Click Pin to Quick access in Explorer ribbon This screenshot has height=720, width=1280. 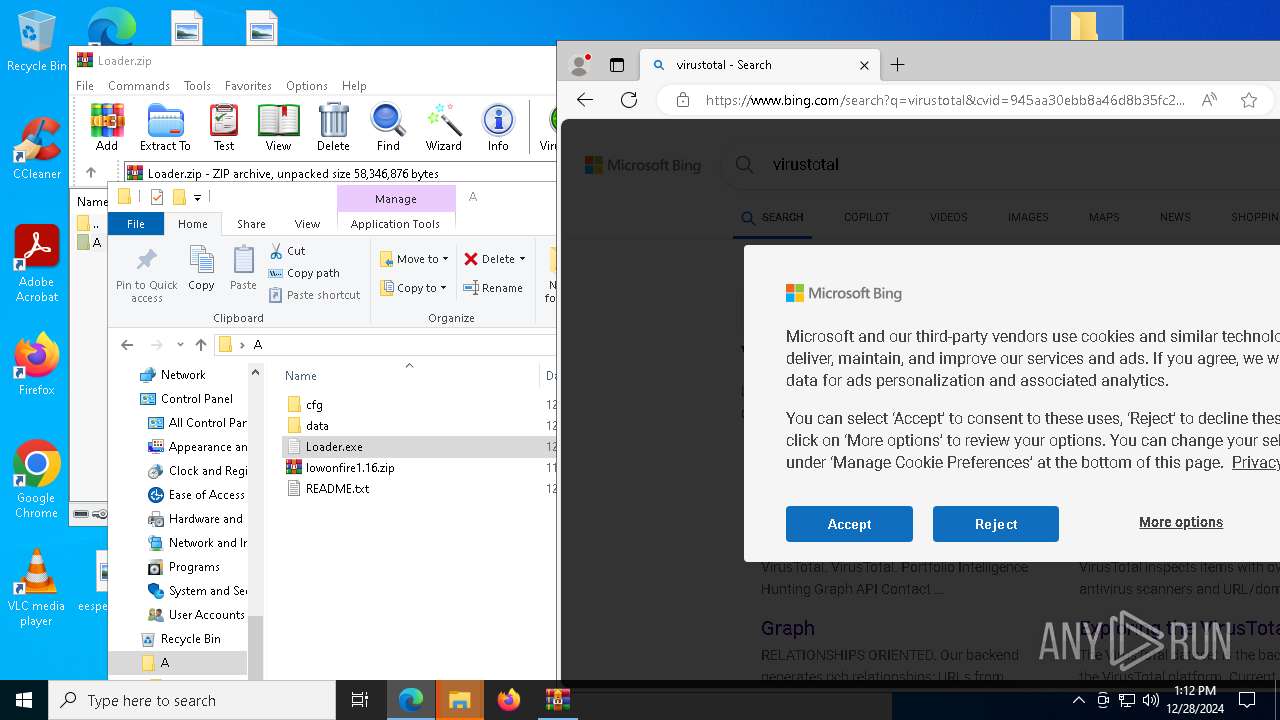click(x=146, y=275)
